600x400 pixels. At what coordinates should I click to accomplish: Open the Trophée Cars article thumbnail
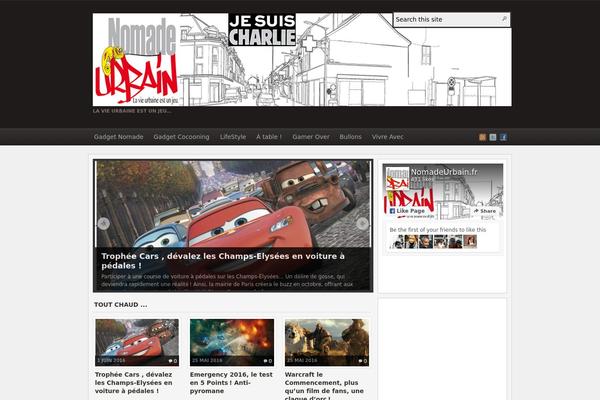(137, 342)
